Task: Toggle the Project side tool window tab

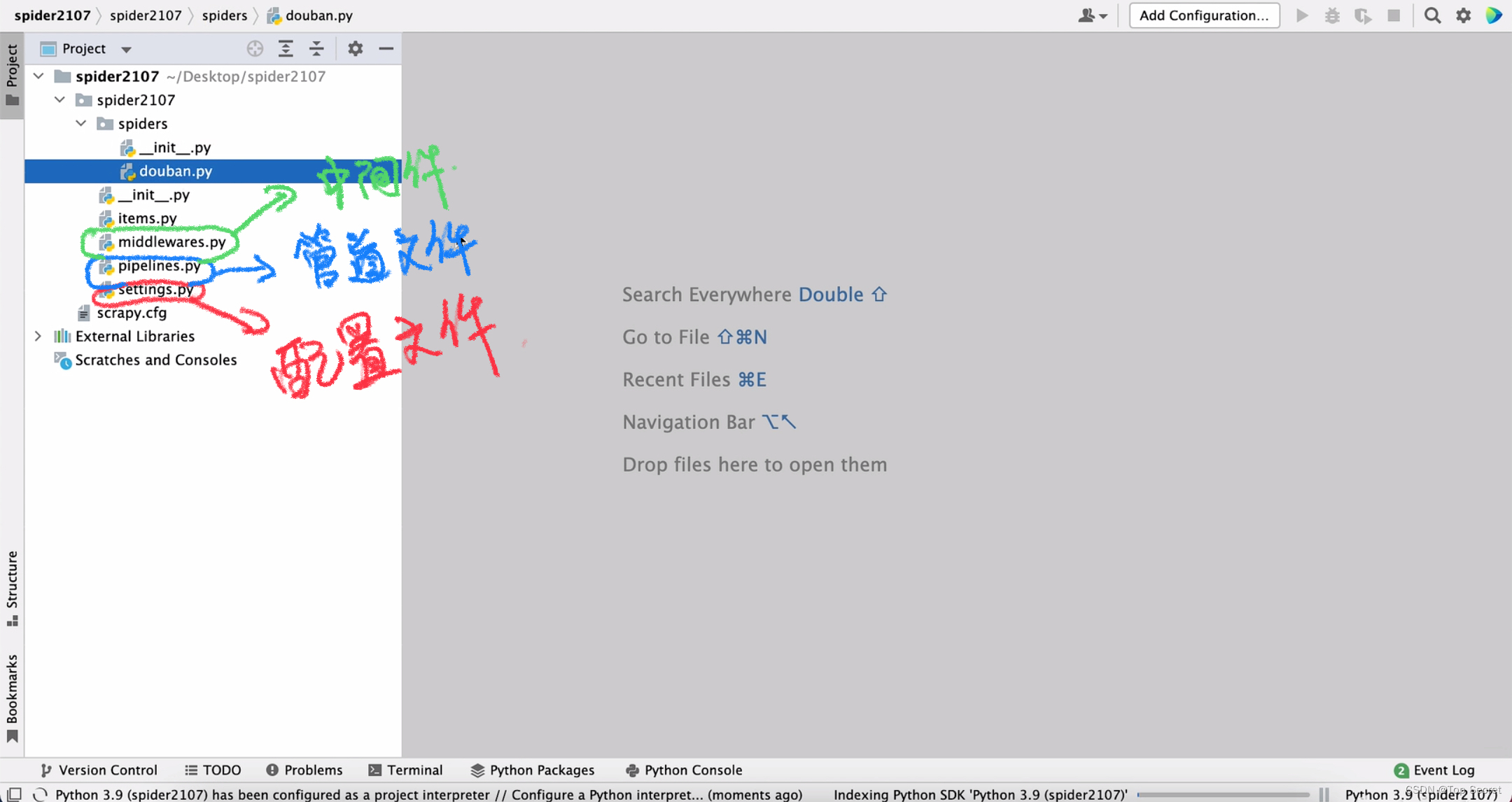Action: [x=12, y=74]
